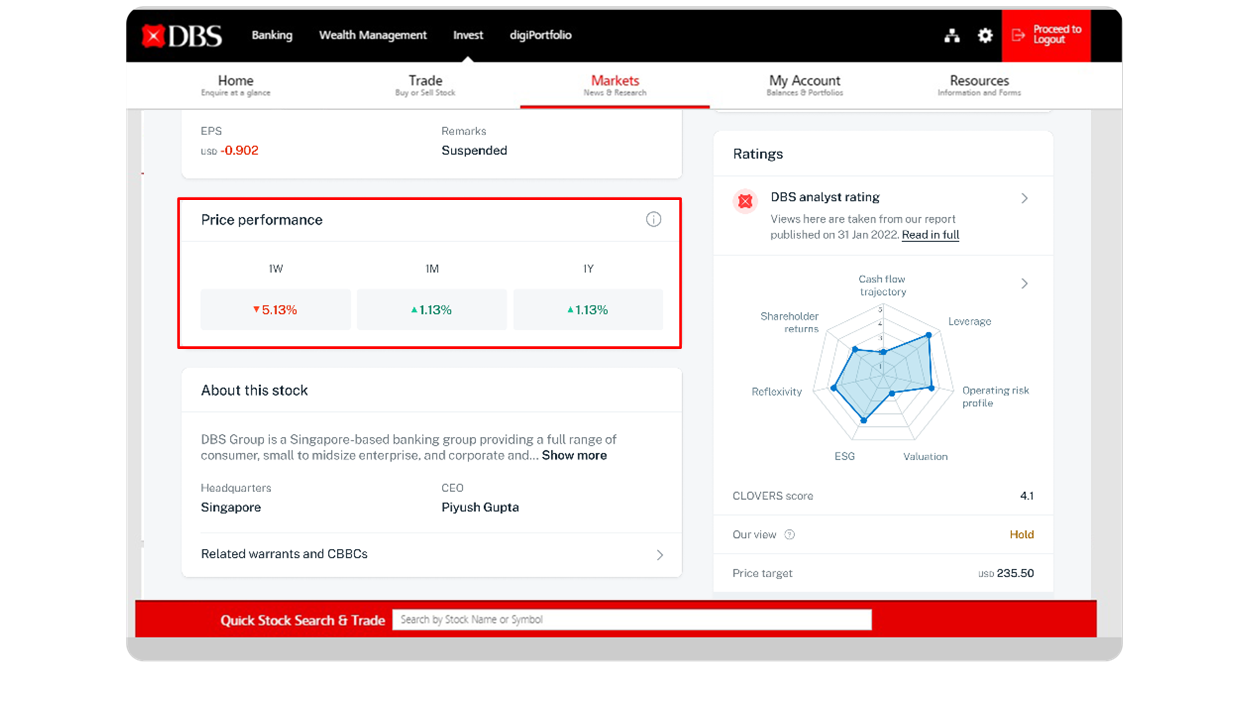
Task: Click the CLOVERS score 4.1 value
Action: 1027,496
